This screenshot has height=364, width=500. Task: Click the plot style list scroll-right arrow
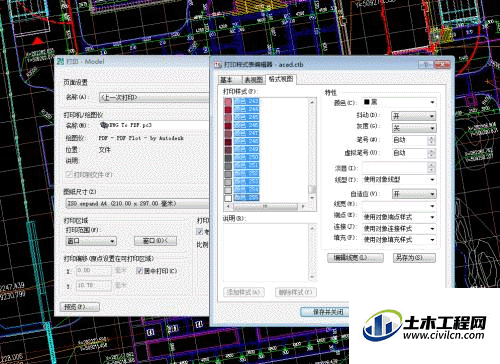(302, 207)
